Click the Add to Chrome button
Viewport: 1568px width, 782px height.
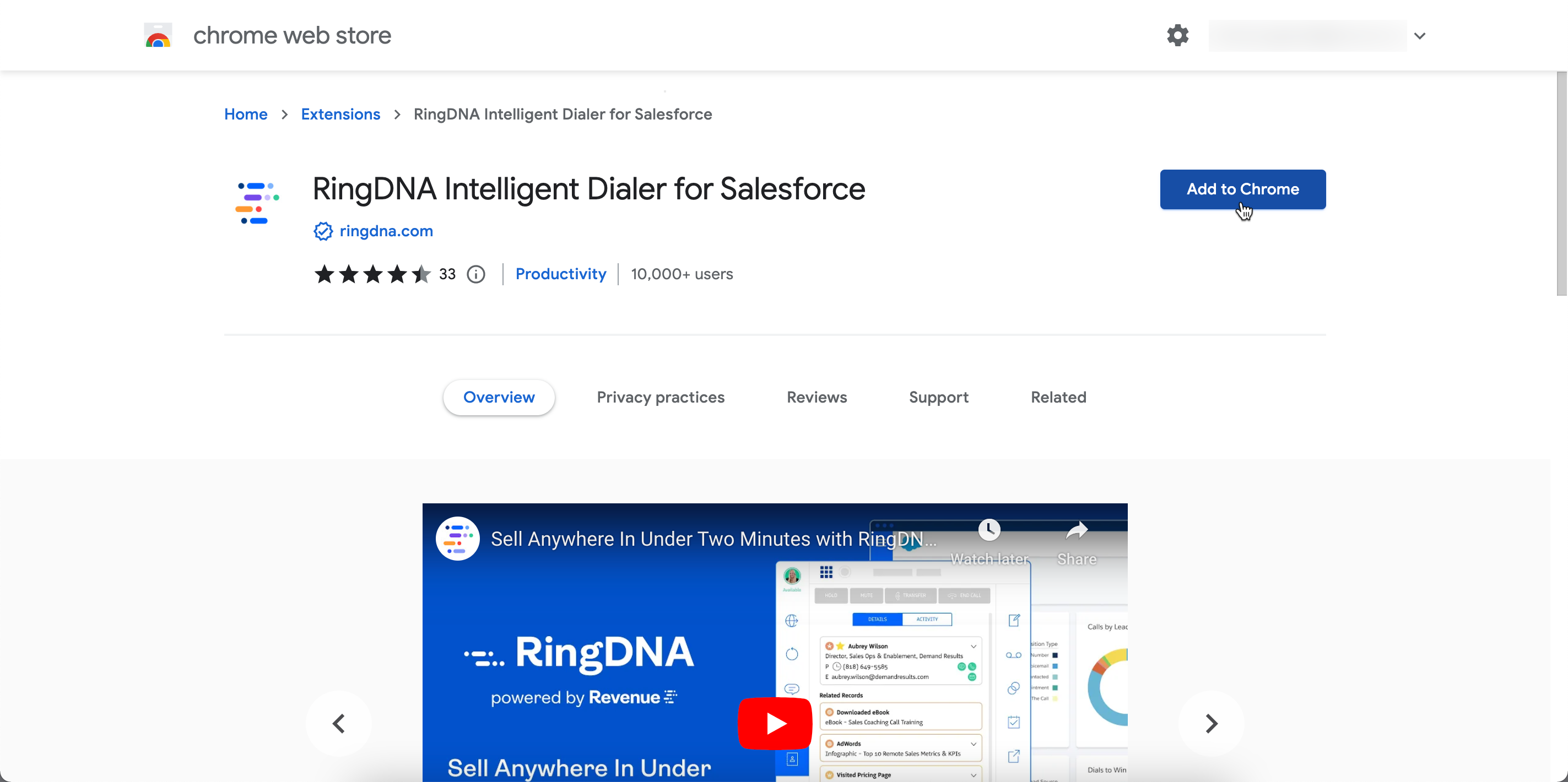(x=1242, y=189)
